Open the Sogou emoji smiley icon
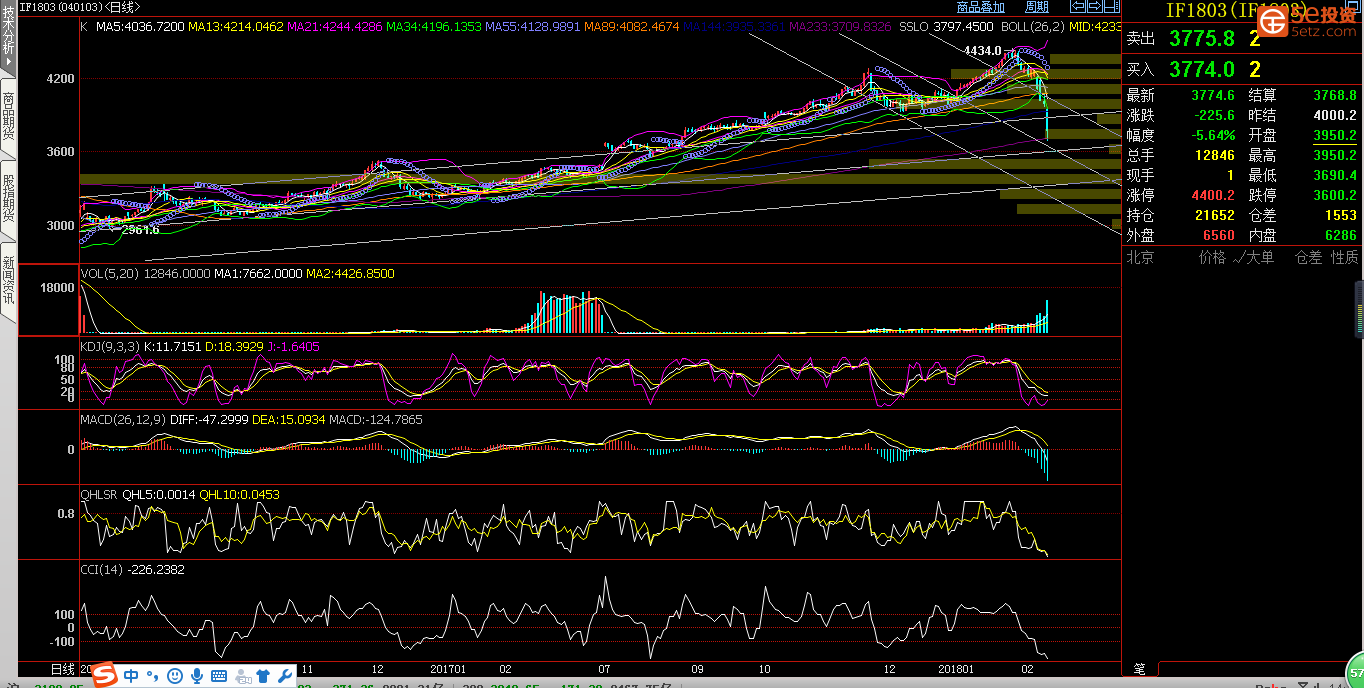 click(175, 676)
